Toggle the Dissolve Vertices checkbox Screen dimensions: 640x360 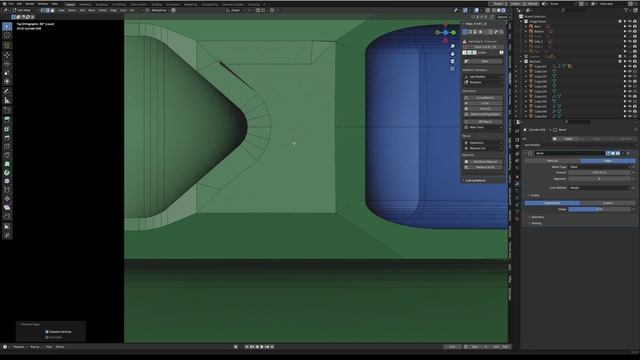pos(47,332)
